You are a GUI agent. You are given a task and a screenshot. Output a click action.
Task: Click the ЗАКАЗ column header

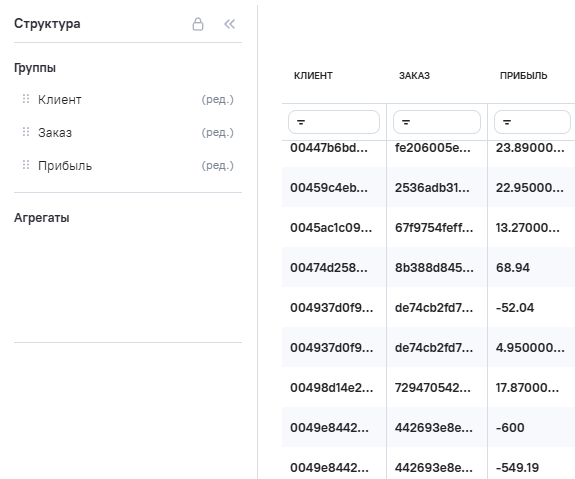pos(414,76)
